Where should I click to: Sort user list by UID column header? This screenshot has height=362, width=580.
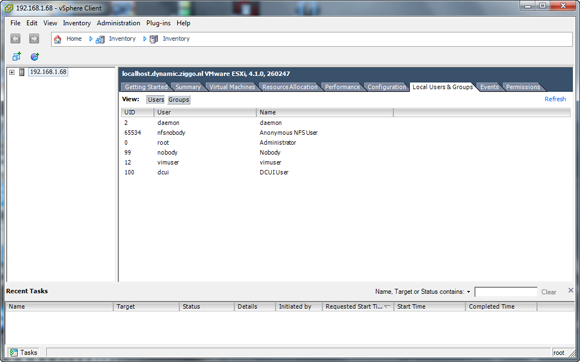(x=137, y=112)
